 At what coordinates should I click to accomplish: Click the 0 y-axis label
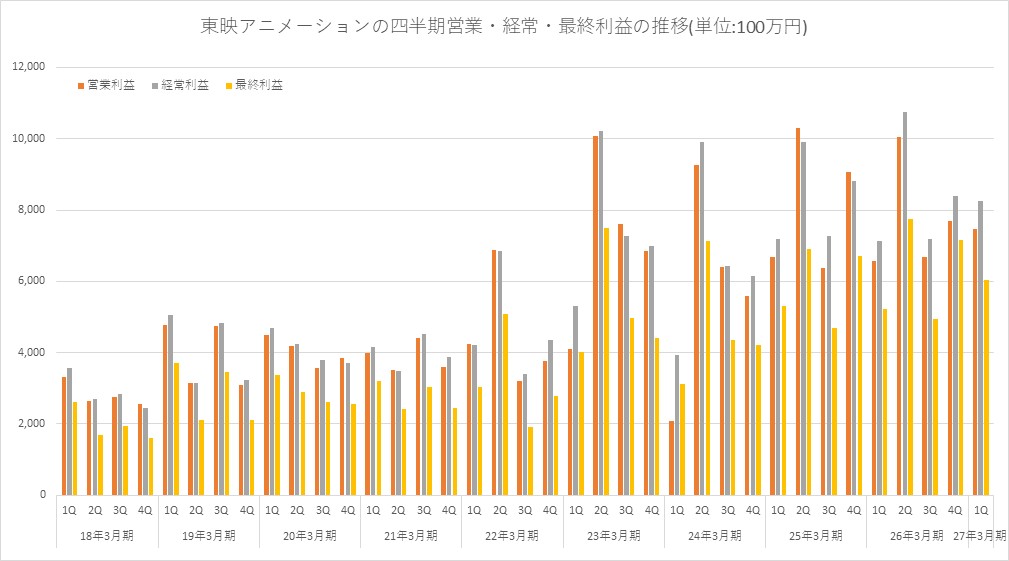coord(43,495)
